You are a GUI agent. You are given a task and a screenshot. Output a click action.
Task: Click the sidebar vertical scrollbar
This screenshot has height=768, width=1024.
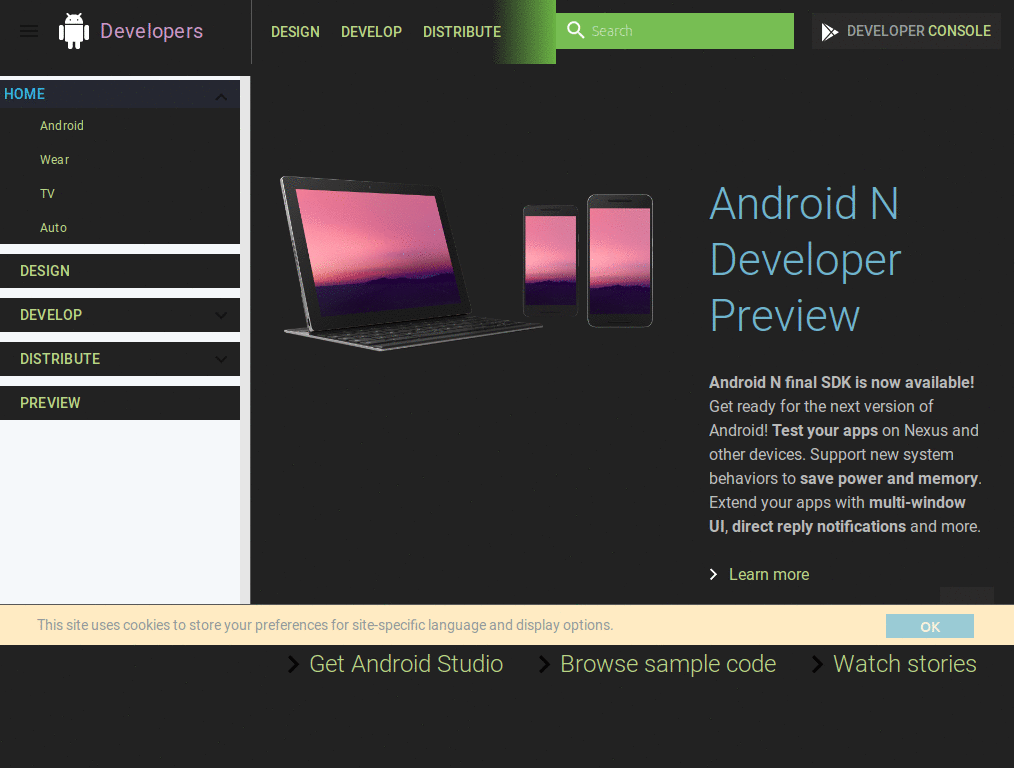click(x=245, y=340)
